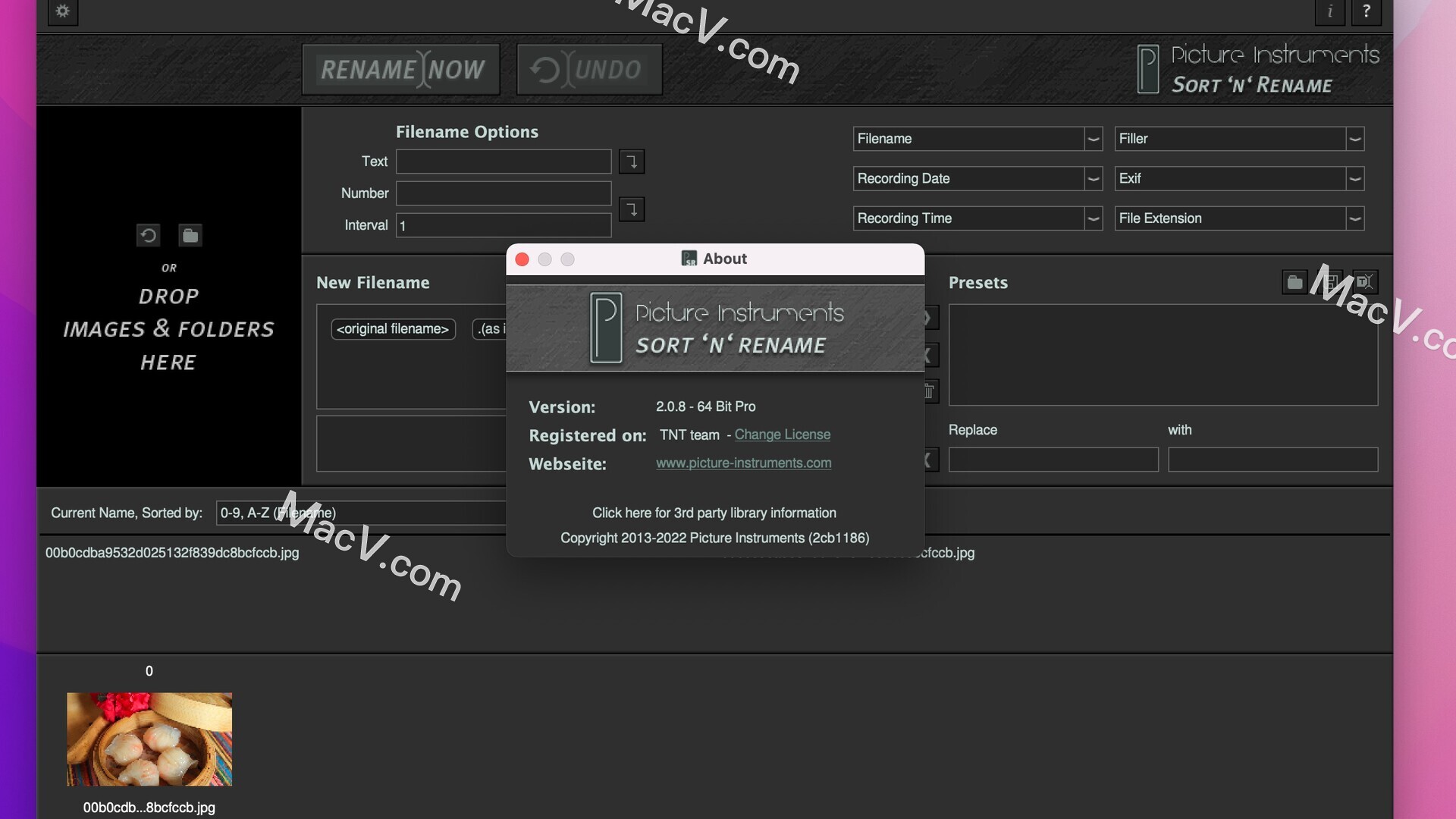Image resolution: width=1456 pixels, height=819 pixels.
Task: Click Change License link
Action: 782,434
